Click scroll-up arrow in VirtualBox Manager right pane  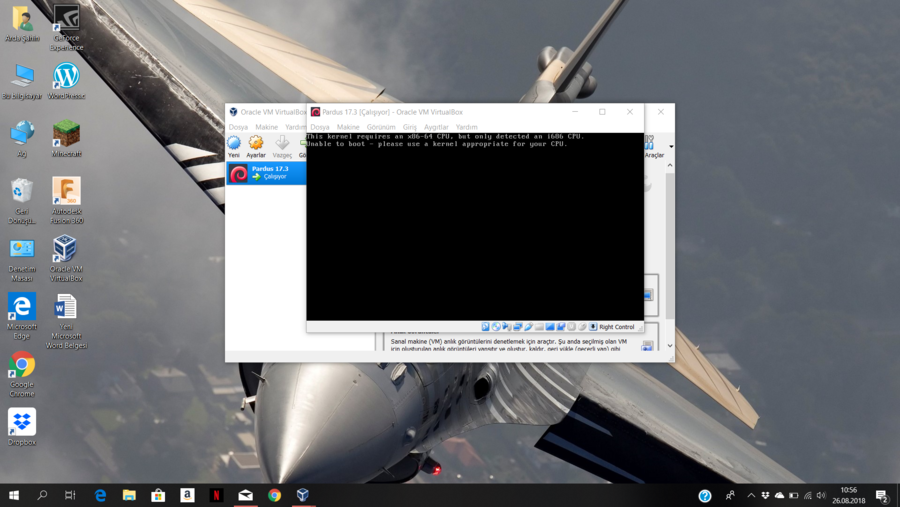tap(670, 165)
